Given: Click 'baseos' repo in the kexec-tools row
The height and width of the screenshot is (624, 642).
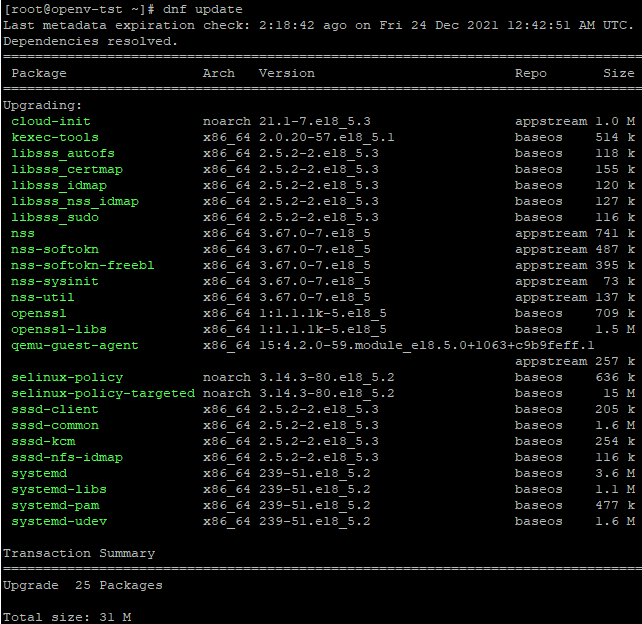Looking at the screenshot, I should 538,137.
